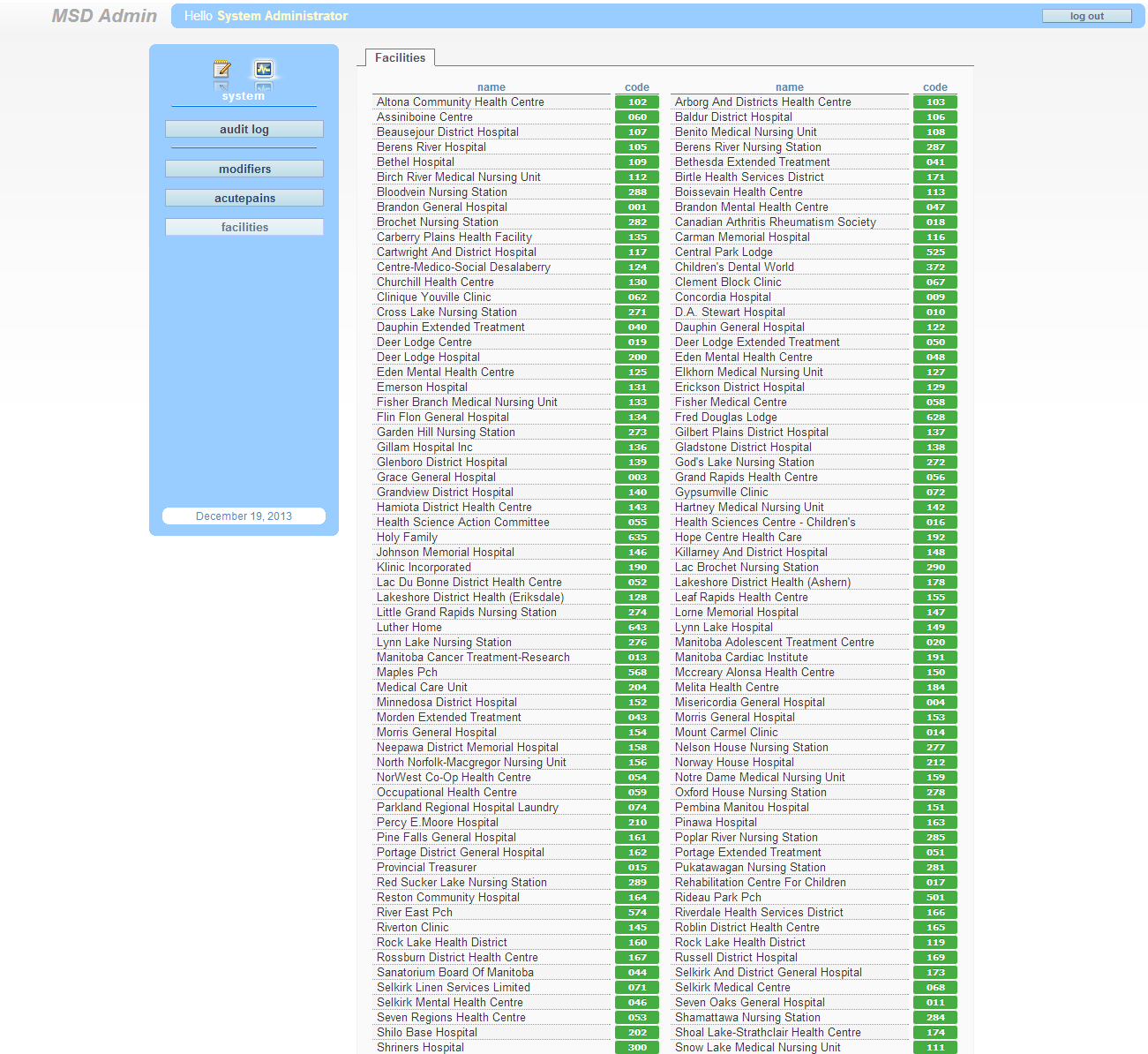Open Churchill Health Centre
The height and width of the screenshot is (1054, 1148).
pos(435,282)
